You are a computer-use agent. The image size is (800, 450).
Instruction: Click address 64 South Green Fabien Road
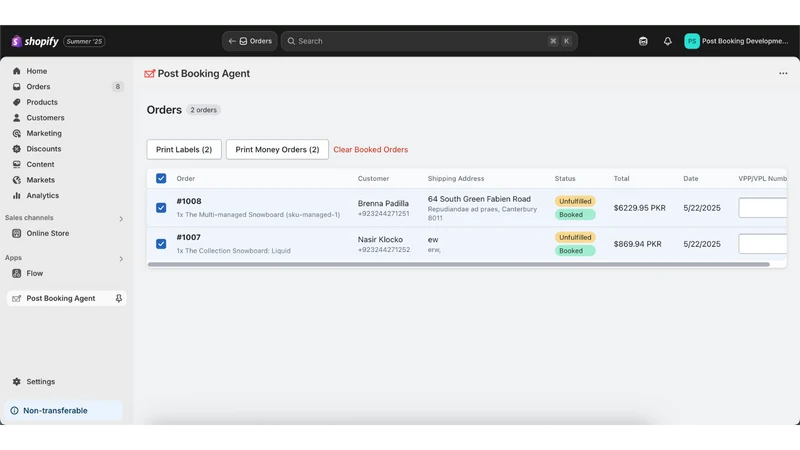(479, 199)
